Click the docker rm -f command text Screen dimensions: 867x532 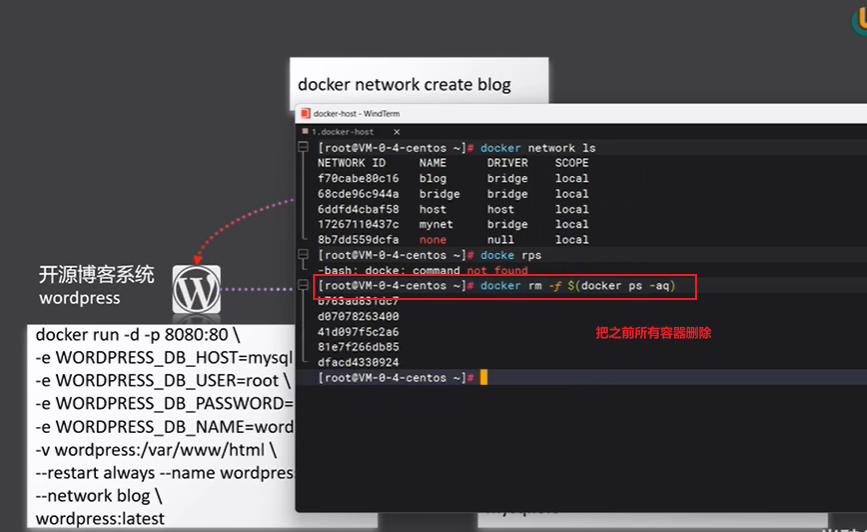point(577,286)
